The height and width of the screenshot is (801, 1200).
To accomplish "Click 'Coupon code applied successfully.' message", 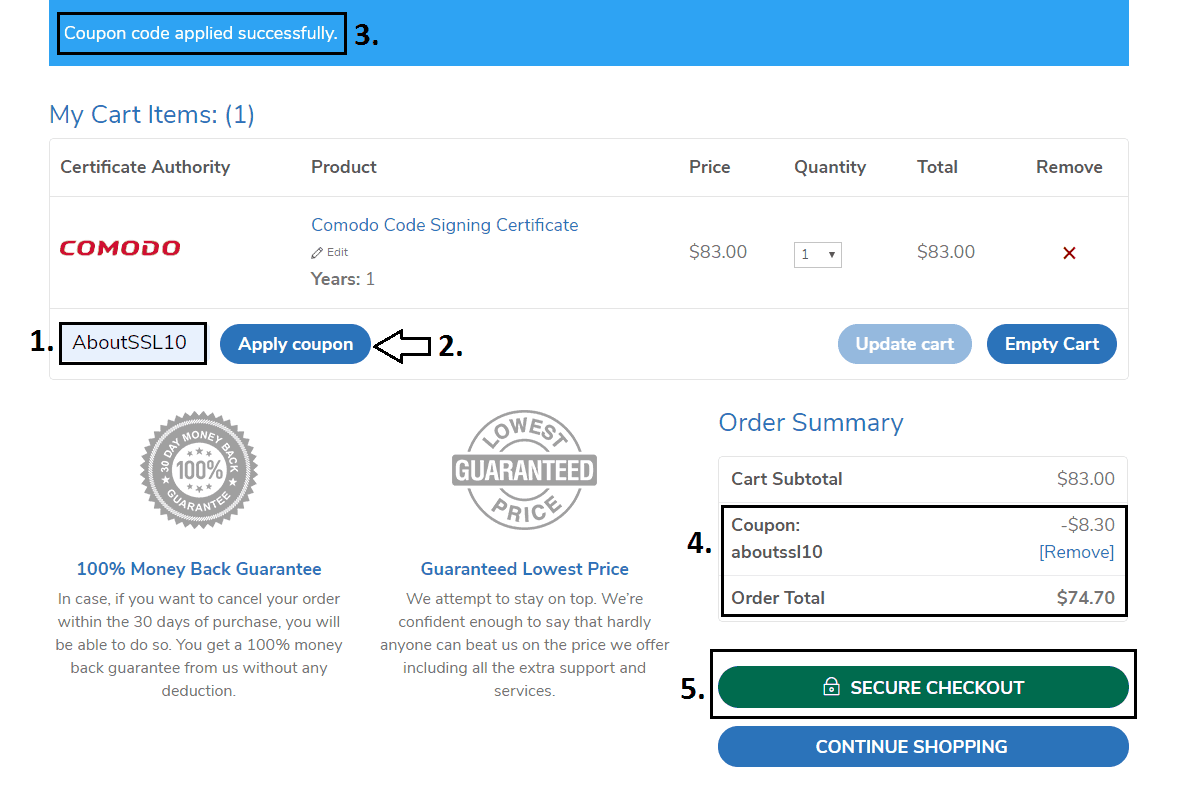I will click(201, 33).
